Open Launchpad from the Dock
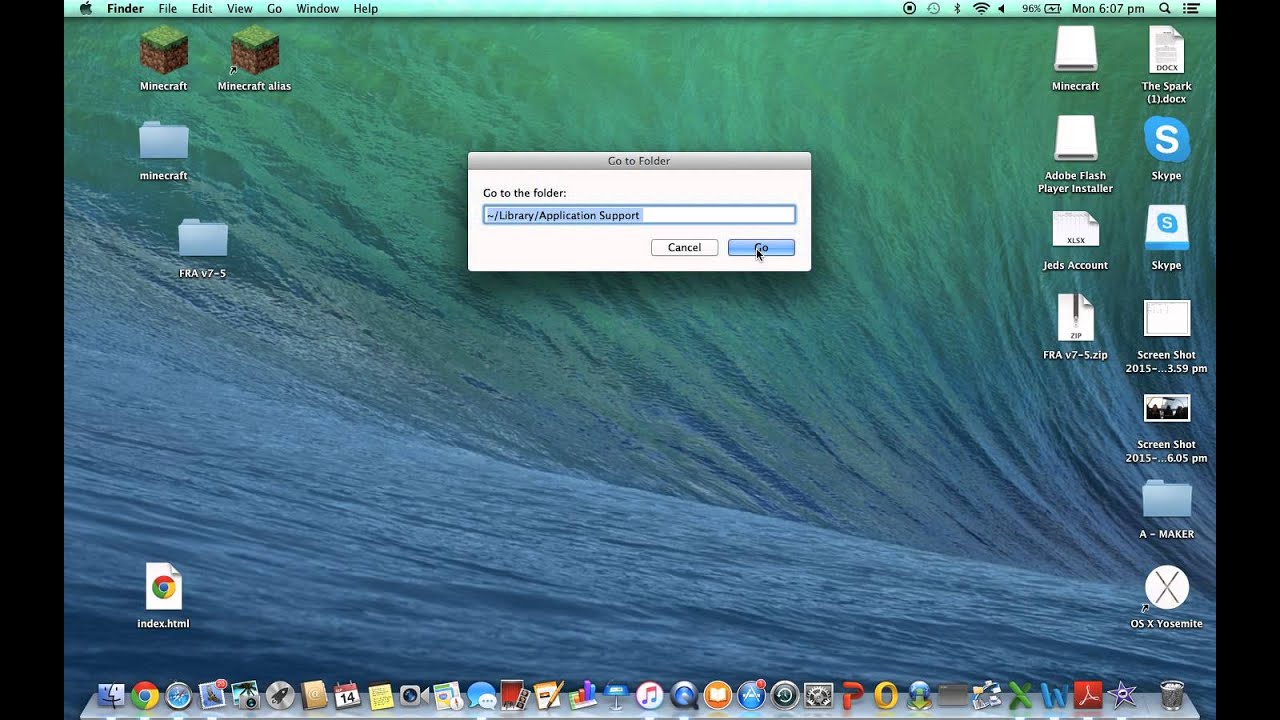Screen dimensions: 1280x720 point(280,695)
